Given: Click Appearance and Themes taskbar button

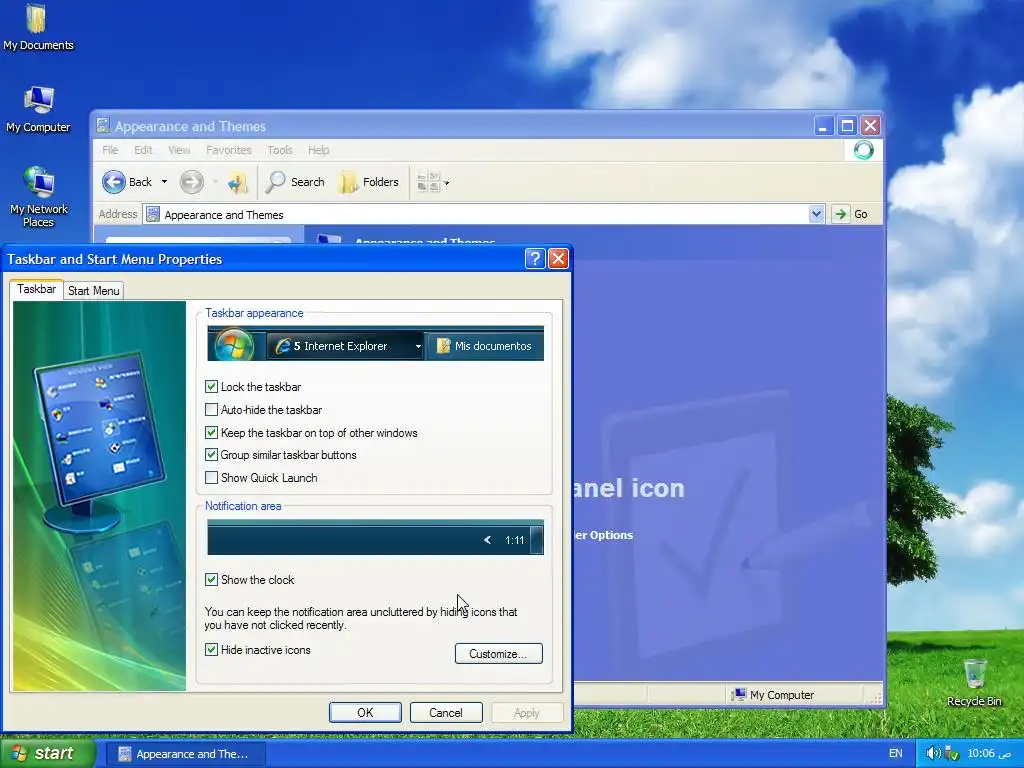Looking at the screenshot, I should (185, 754).
